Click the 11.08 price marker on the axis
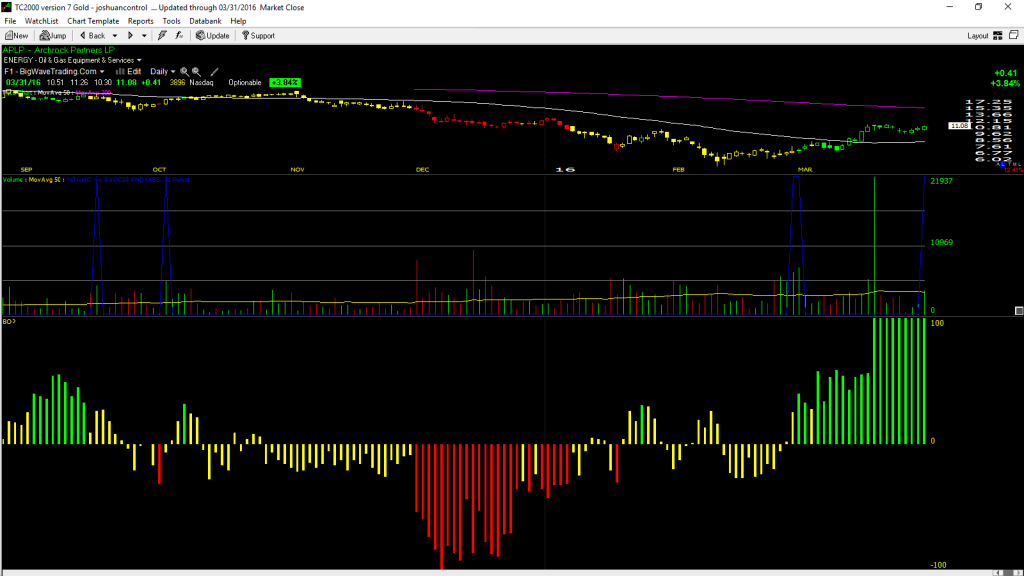This screenshot has height=576, width=1024. [x=958, y=125]
